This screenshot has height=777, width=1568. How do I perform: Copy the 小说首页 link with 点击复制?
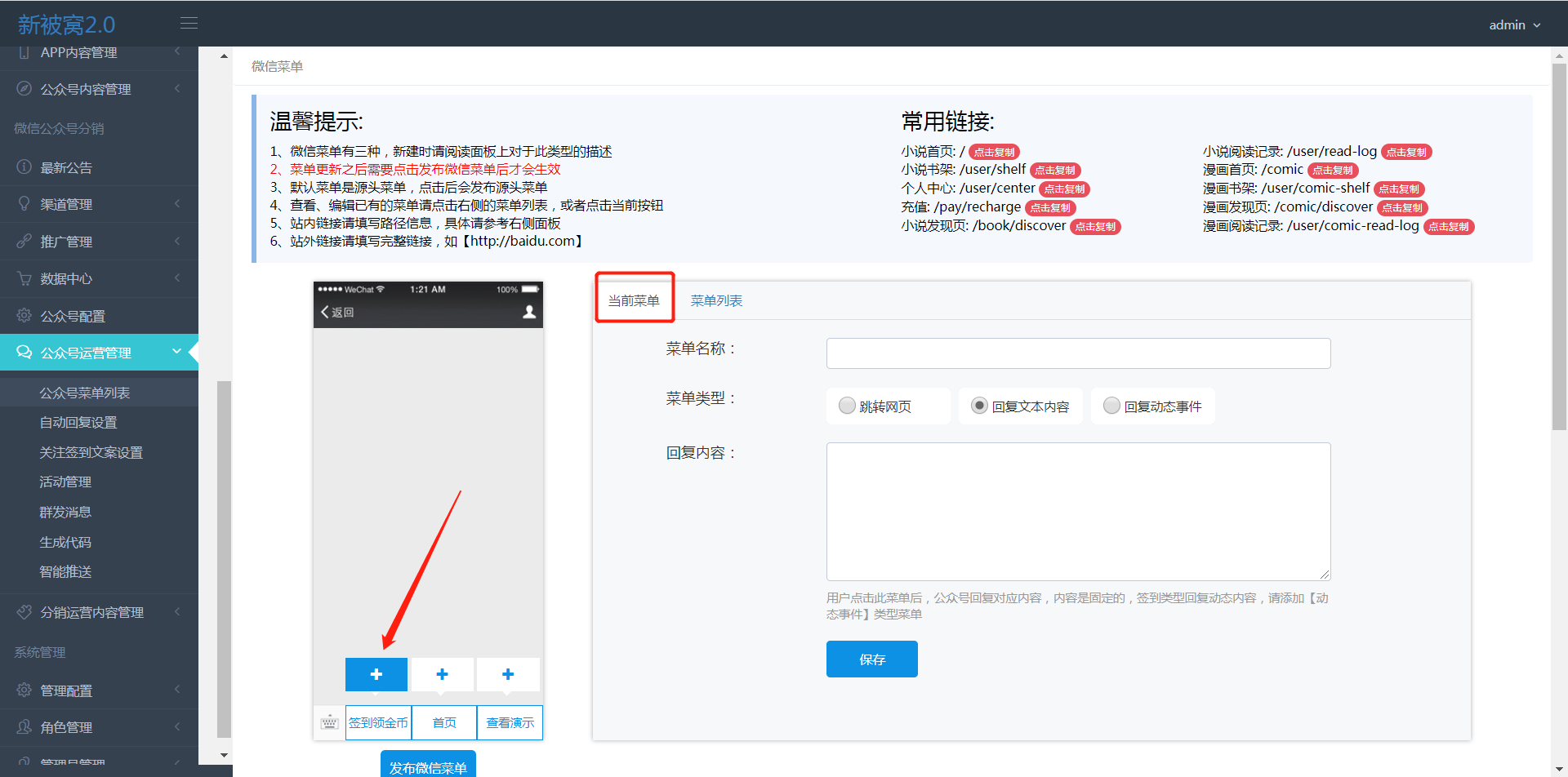click(x=994, y=152)
